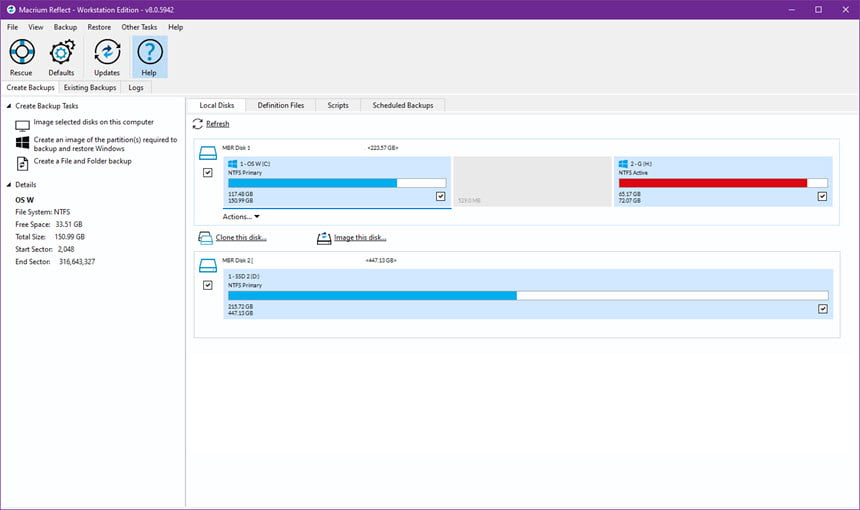Open the Actions dropdown

pos(241,217)
